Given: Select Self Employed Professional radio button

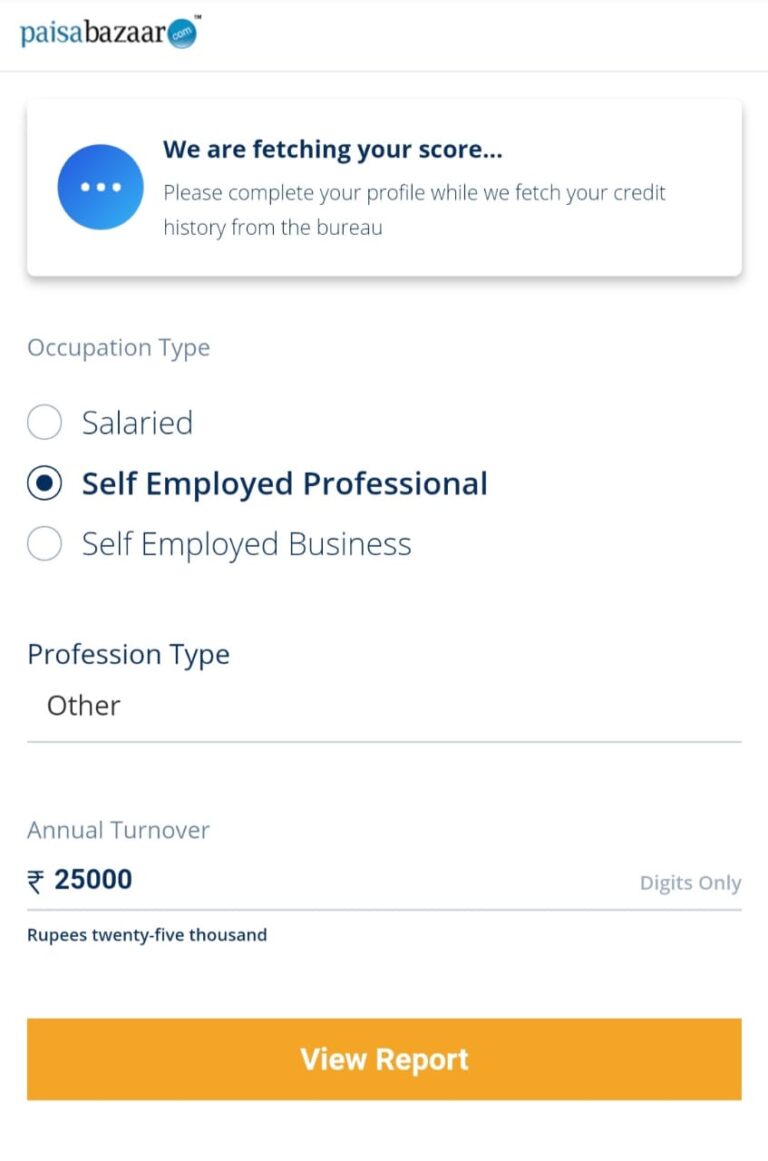Looking at the screenshot, I should (x=44, y=484).
